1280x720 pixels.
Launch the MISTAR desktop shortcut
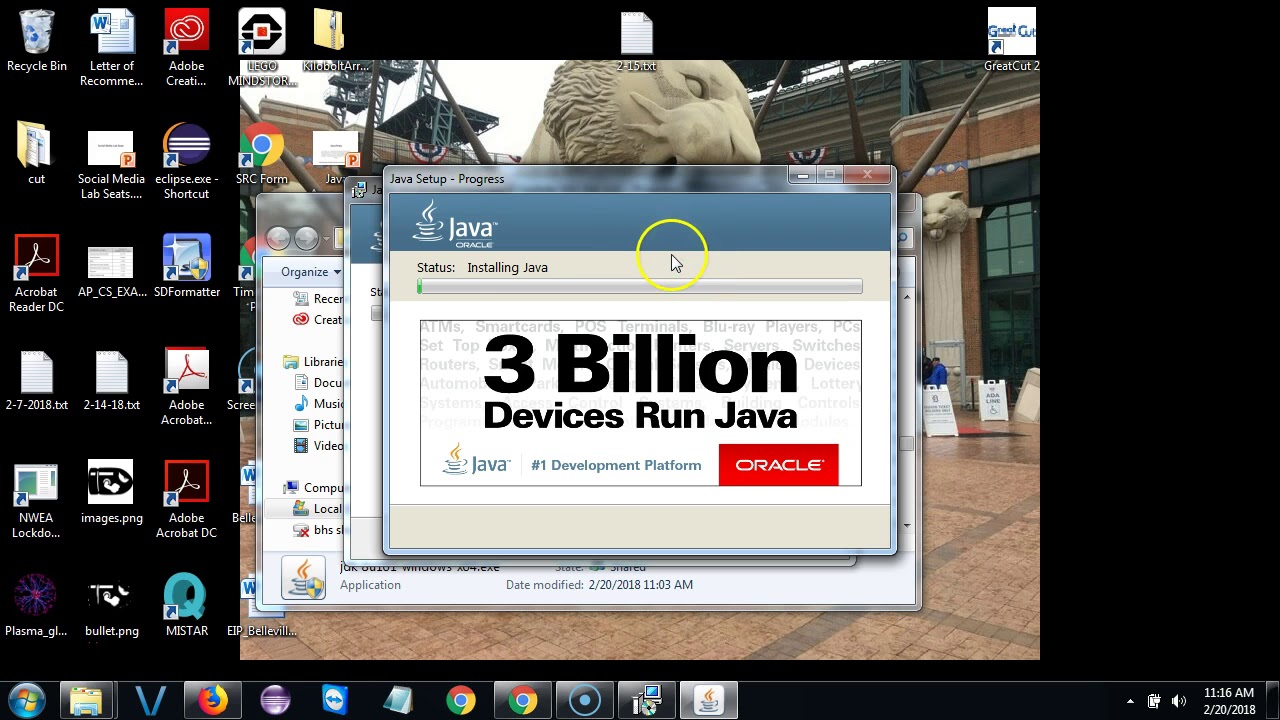tap(186, 605)
